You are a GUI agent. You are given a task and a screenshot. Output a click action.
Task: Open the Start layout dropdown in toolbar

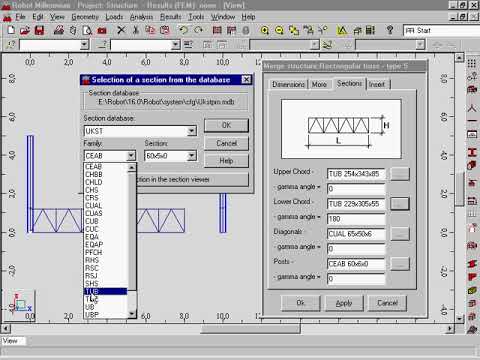441,31
